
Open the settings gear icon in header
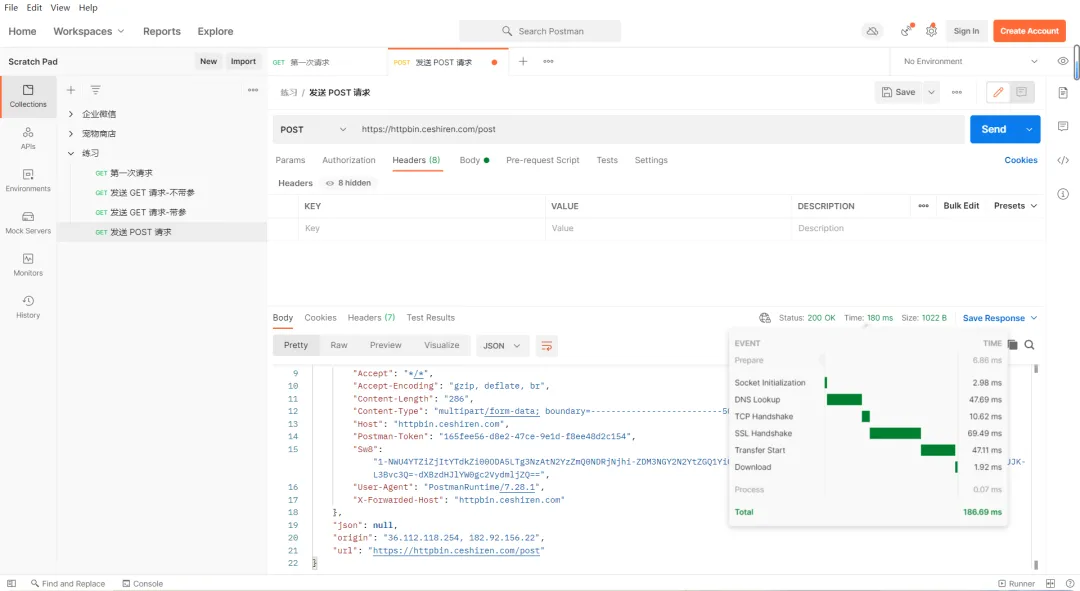point(931,31)
